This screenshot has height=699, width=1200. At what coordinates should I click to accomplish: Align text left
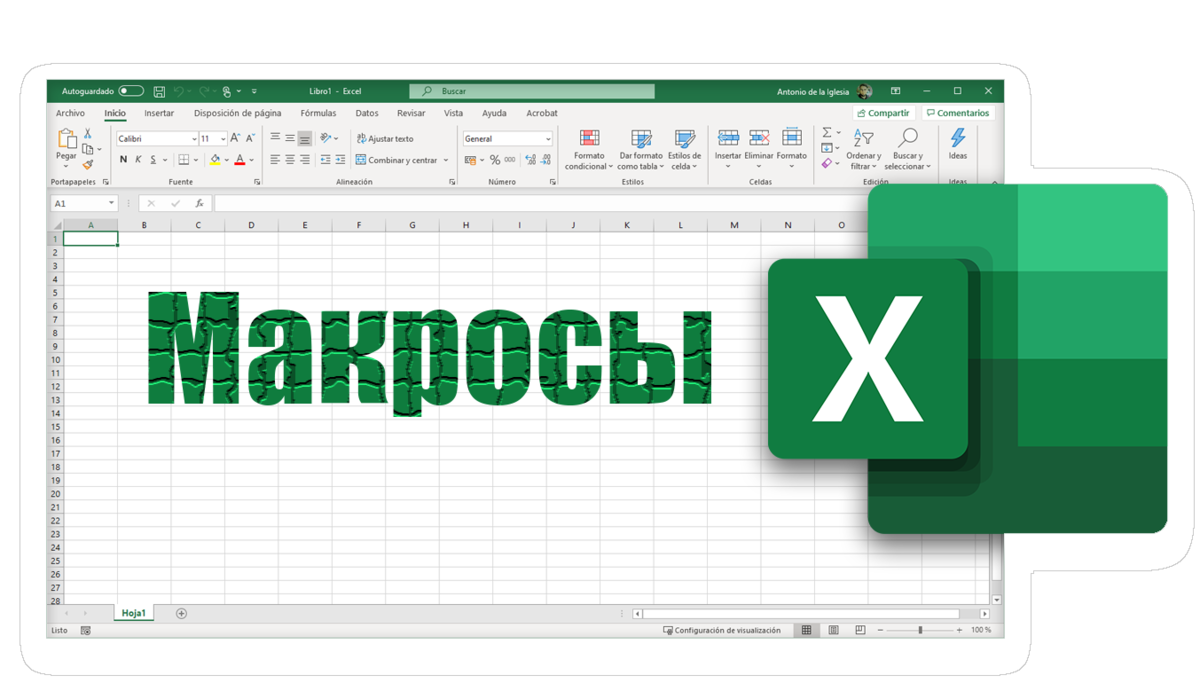point(275,160)
